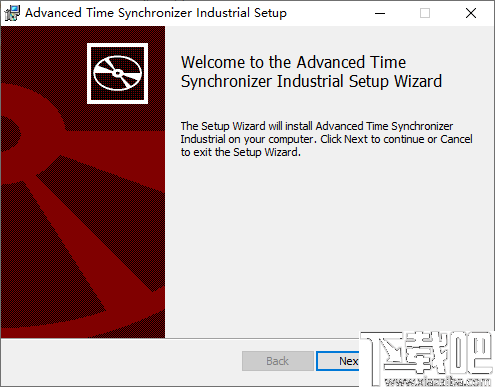Minimize the setup window
Image resolution: width=495 pixels, height=387 pixels.
pyautogui.click(x=380, y=13)
